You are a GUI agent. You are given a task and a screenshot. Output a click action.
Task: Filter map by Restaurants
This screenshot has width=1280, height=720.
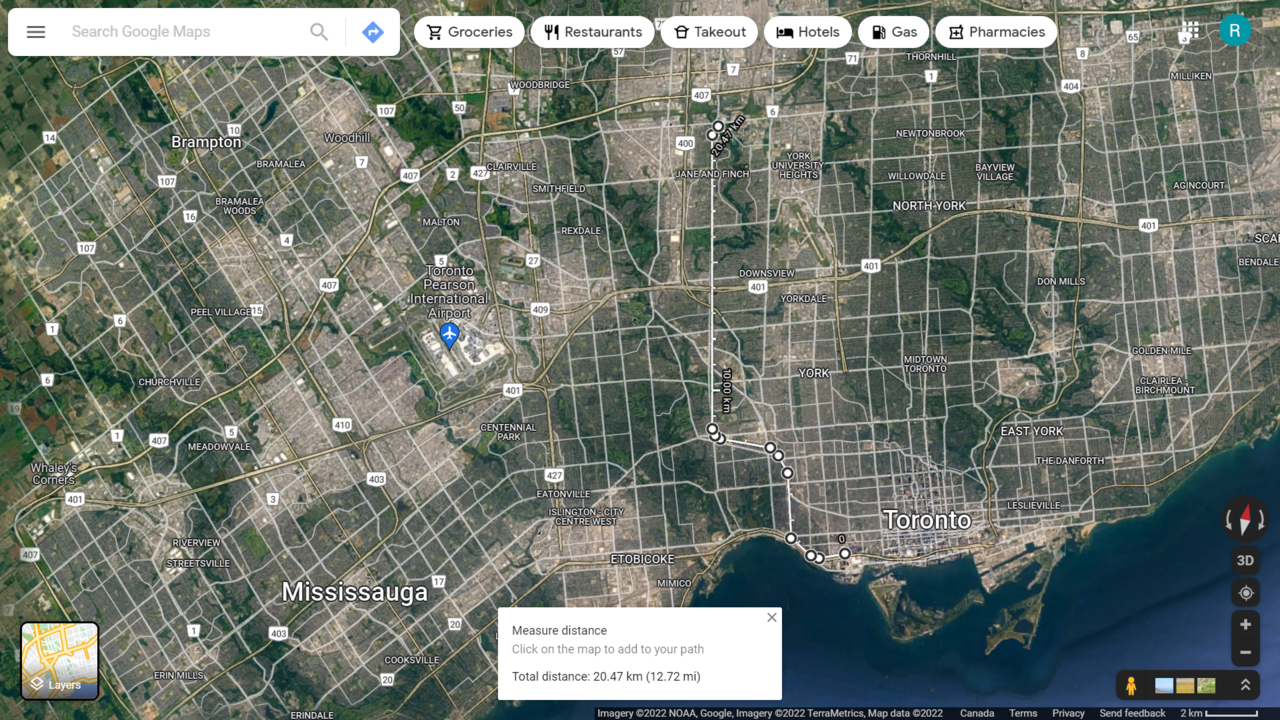[592, 32]
